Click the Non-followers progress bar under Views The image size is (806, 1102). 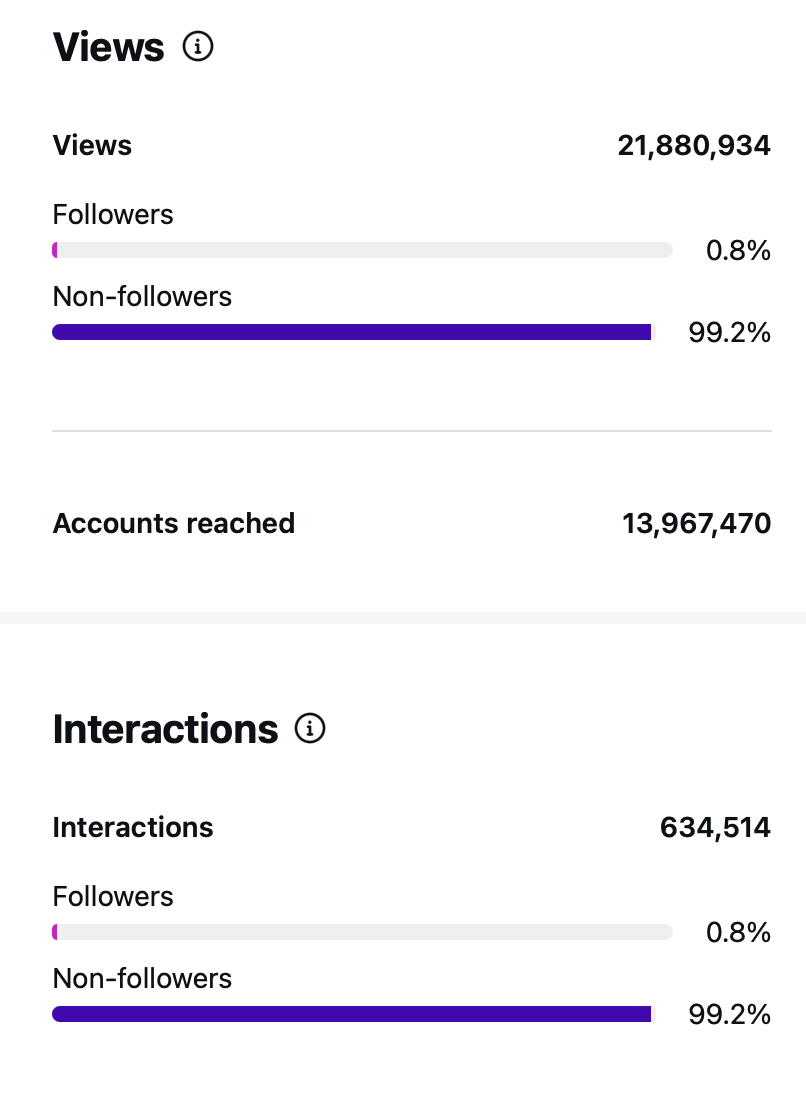(x=351, y=332)
